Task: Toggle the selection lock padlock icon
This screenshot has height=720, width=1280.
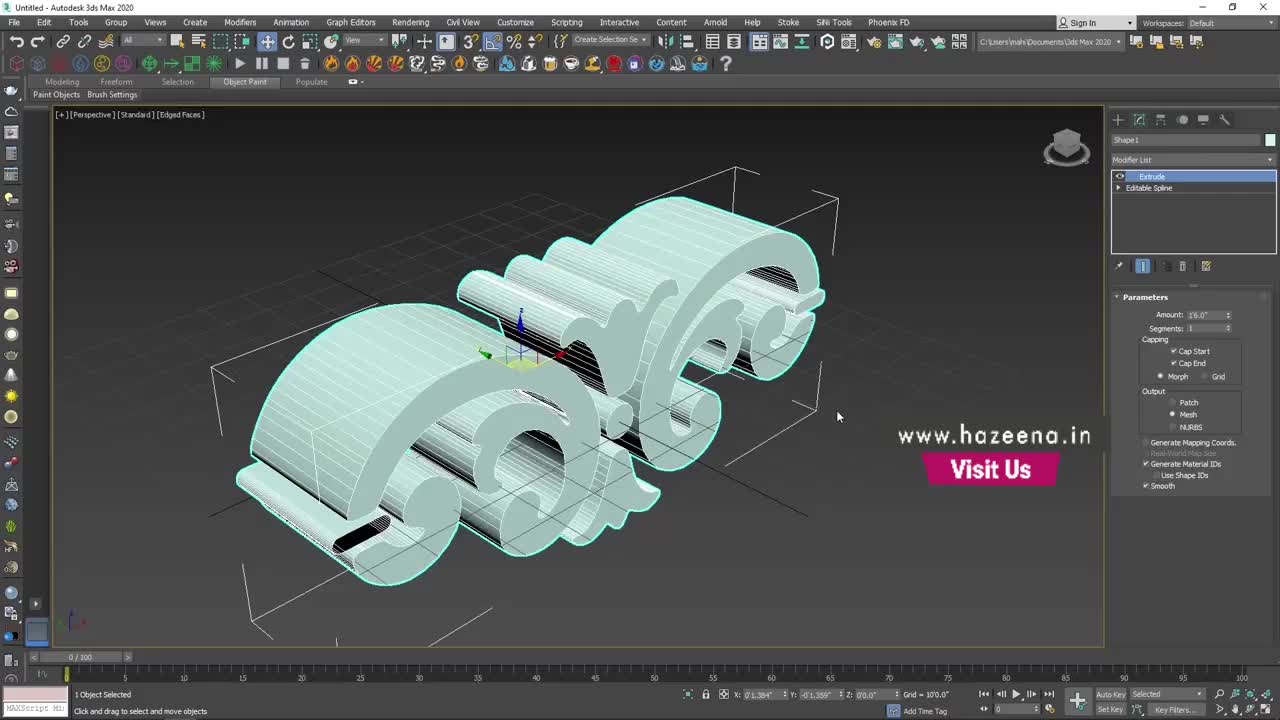Action: coord(706,694)
